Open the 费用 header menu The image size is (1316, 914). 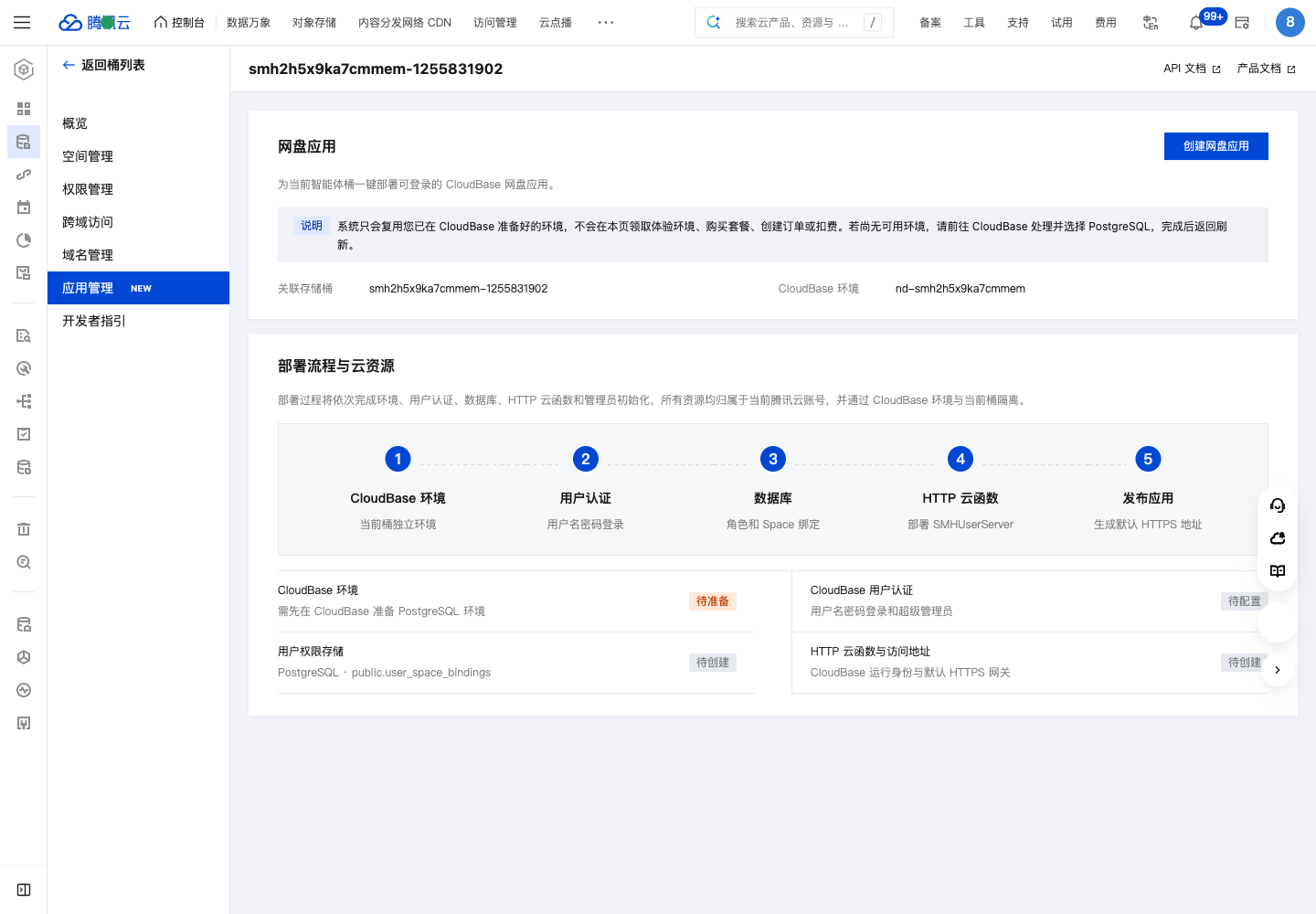(x=1106, y=22)
